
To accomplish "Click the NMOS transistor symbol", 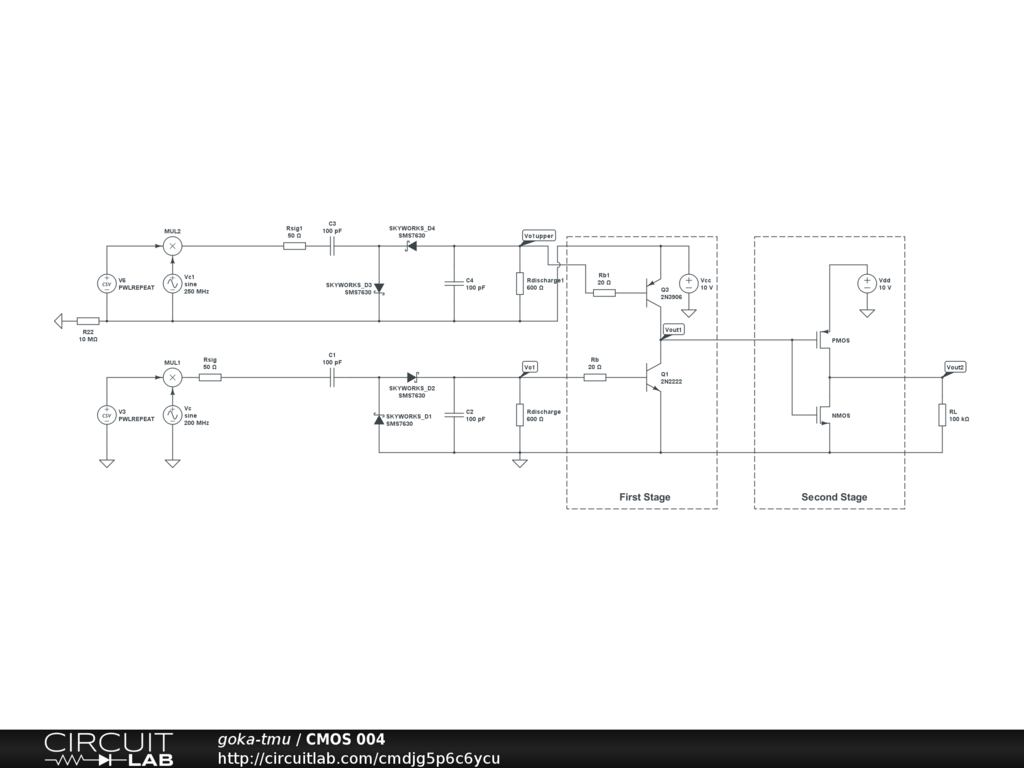I will (x=822, y=414).
